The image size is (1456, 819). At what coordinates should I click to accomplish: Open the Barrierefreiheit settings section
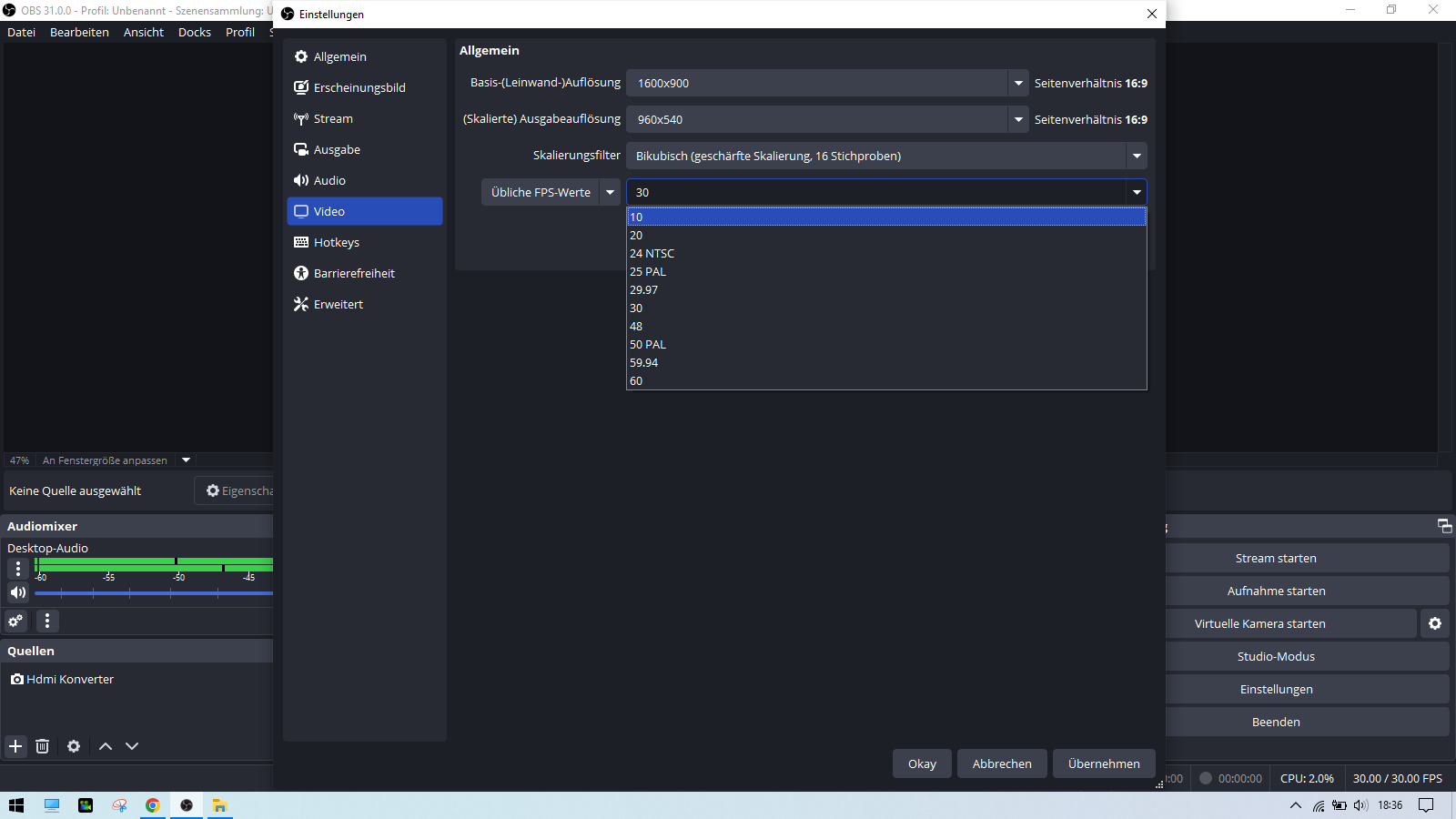(365, 273)
